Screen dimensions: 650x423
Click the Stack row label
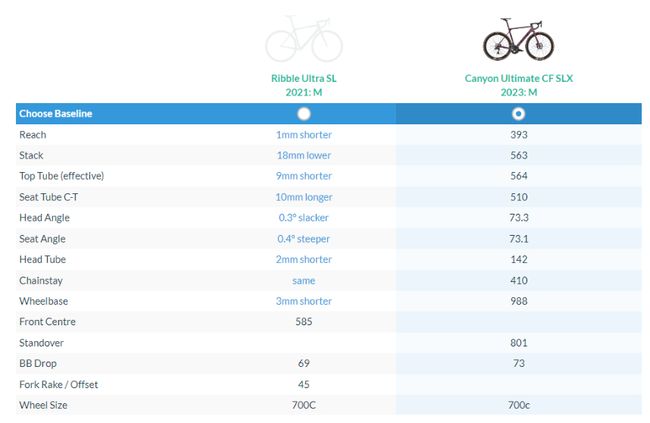click(32, 156)
